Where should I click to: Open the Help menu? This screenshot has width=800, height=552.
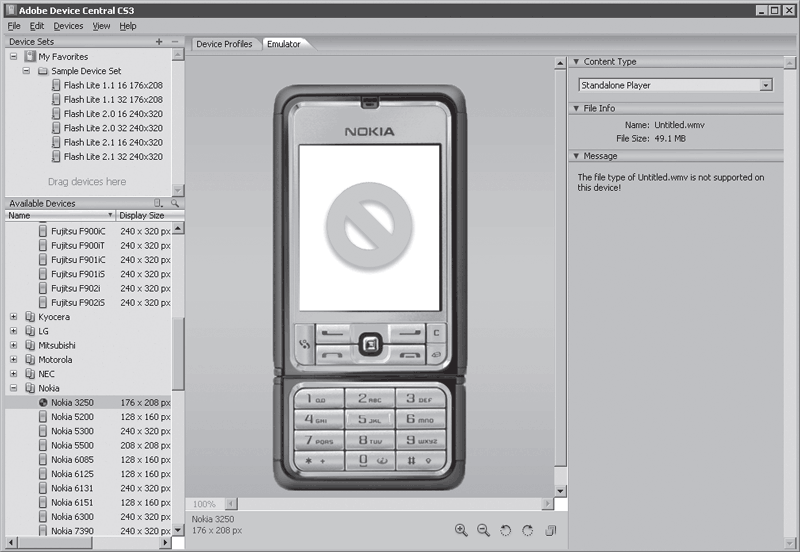(x=128, y=26)
